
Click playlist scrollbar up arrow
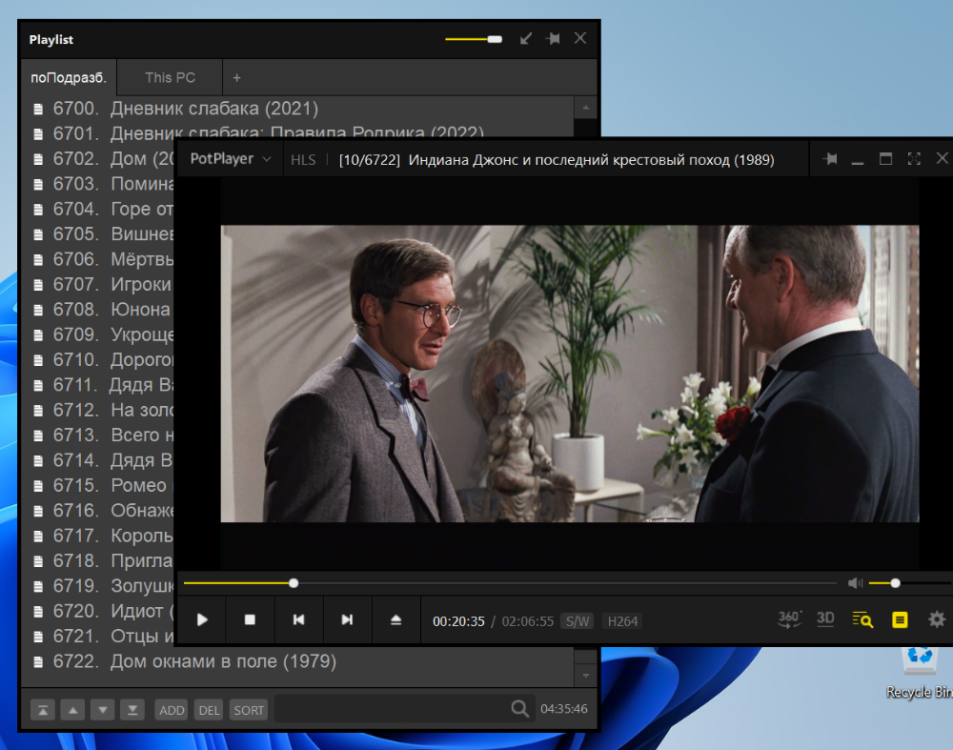(x=586, y=108)
